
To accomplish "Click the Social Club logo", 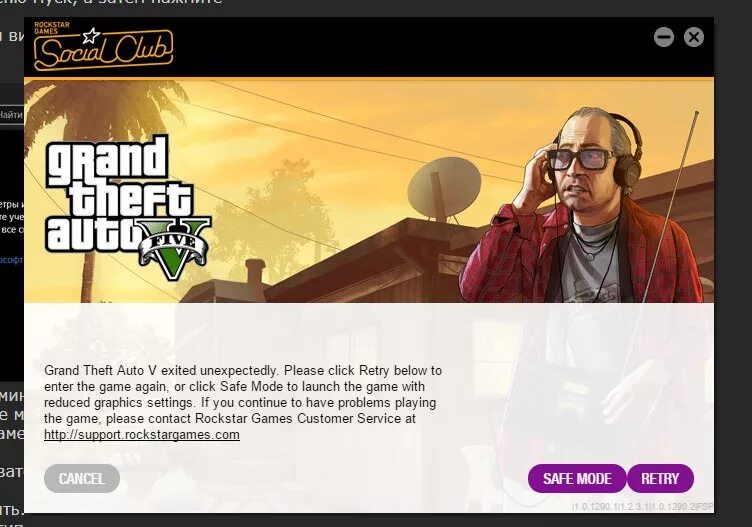I will (x=103, y=46).
